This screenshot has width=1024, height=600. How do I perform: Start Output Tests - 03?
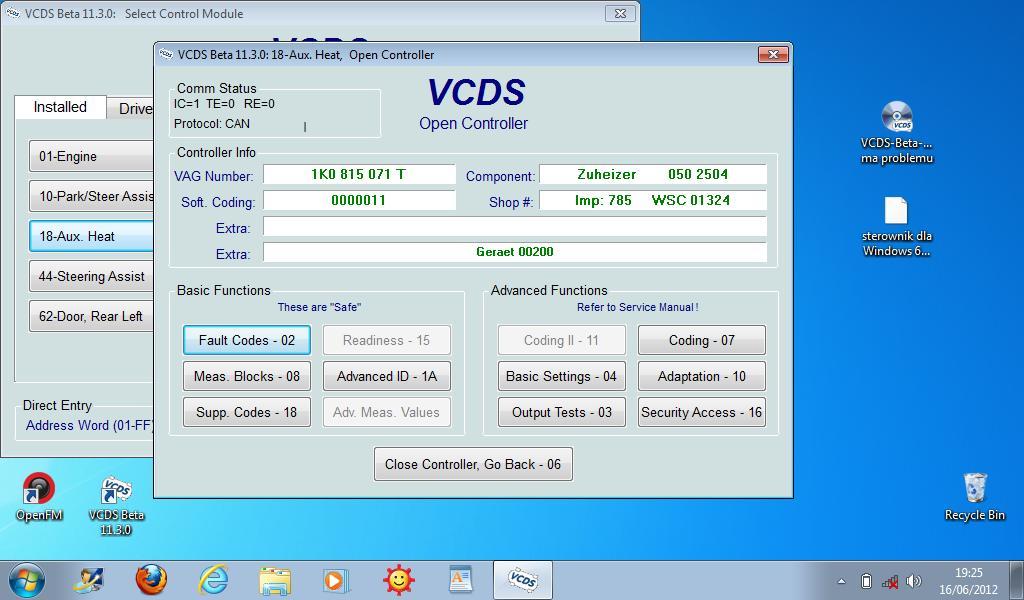(562, 412)
